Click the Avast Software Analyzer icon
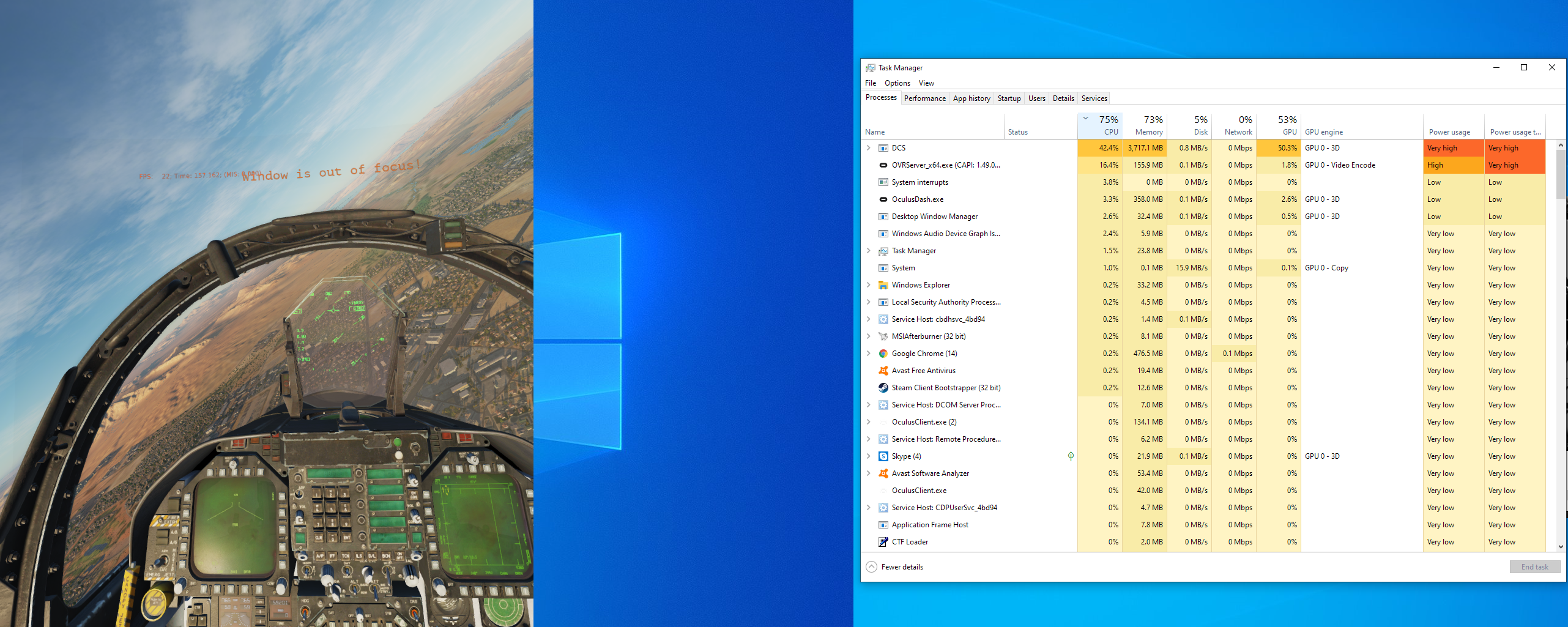The height and width of the screenshot is (627, 1568). [x=883, y=473]
